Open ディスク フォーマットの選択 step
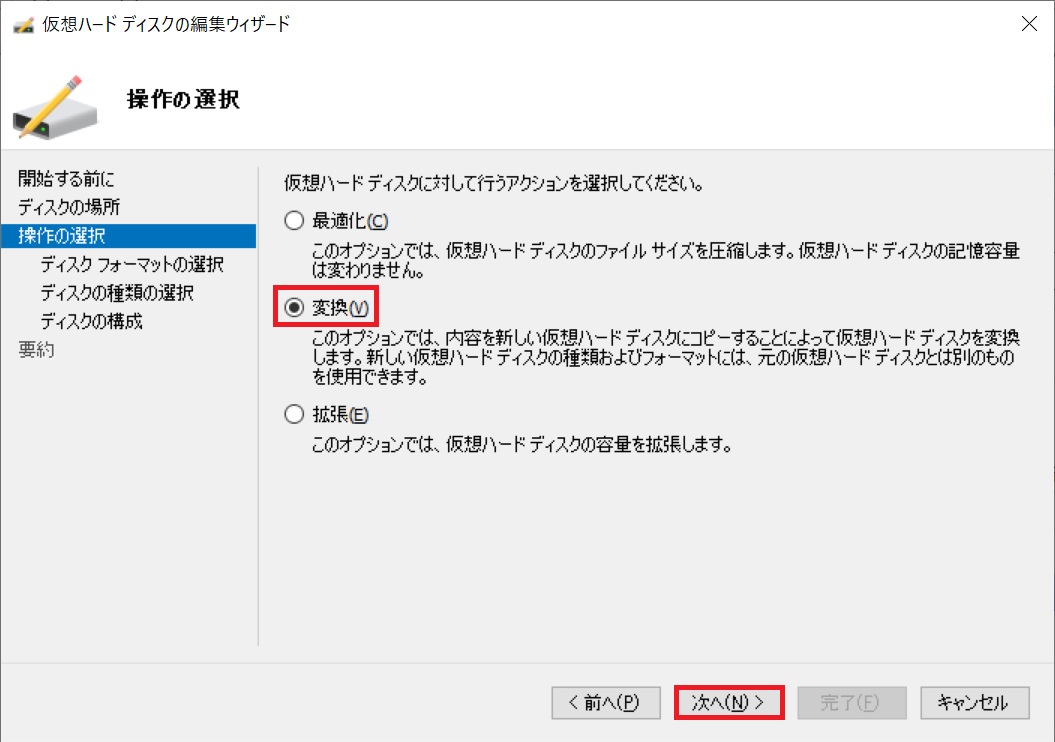This screenshot has width=1055, height=742. pyautogui.click(x=132, y=264)
